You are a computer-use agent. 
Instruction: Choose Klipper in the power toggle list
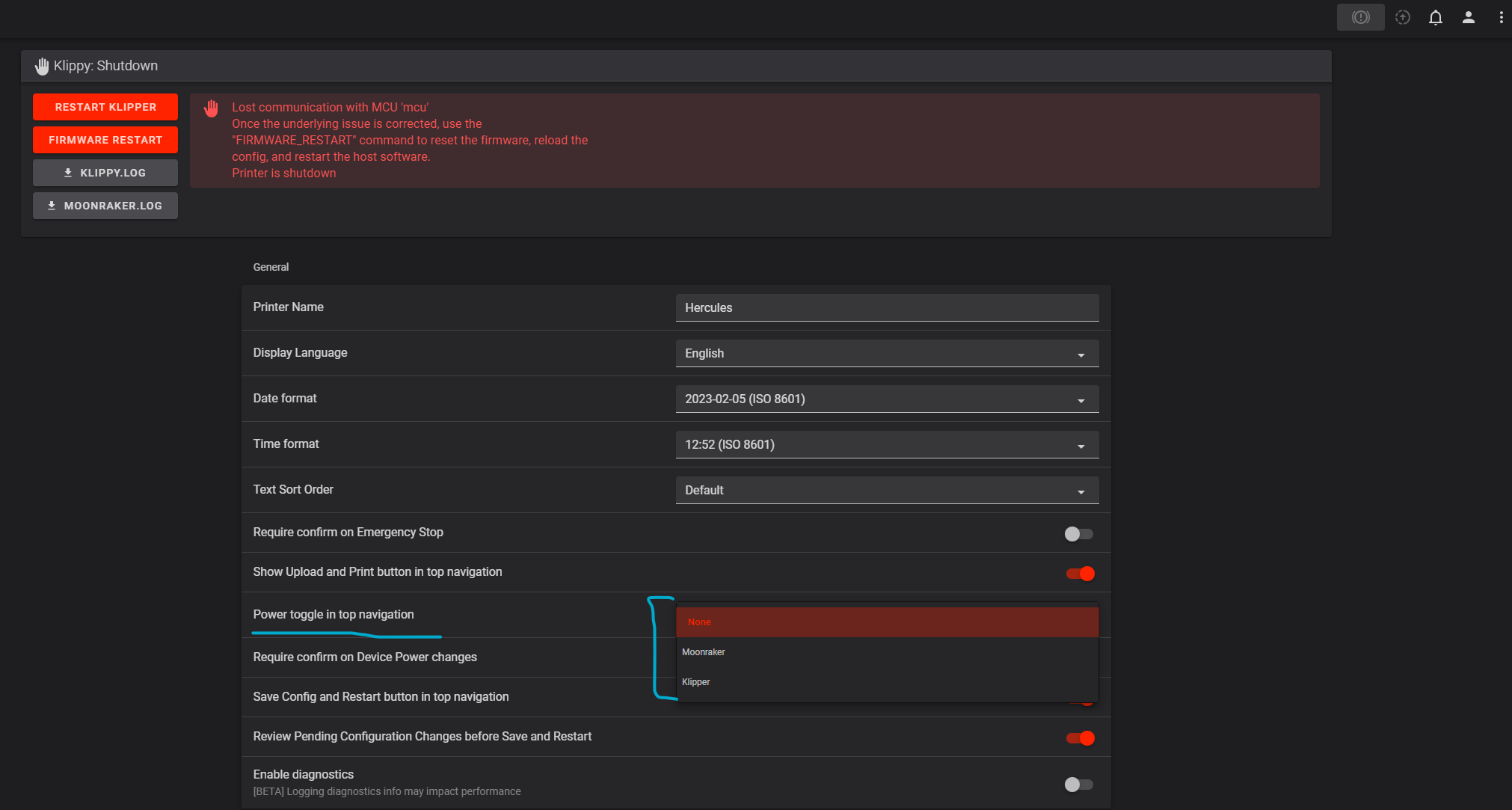tap(696, 682)
